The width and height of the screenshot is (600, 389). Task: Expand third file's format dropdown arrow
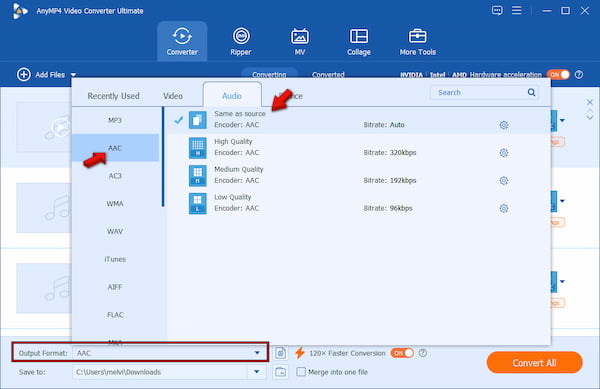click(562, 282)
